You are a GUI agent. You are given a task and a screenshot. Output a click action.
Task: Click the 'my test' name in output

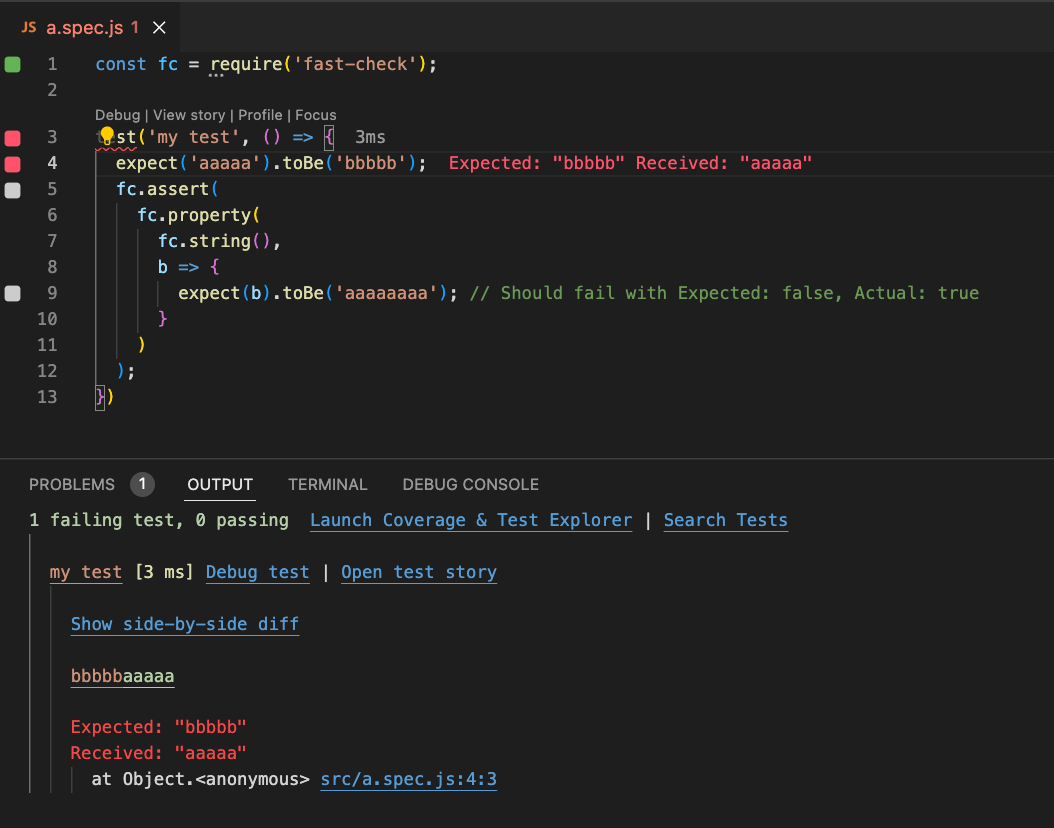coord(86,572)
